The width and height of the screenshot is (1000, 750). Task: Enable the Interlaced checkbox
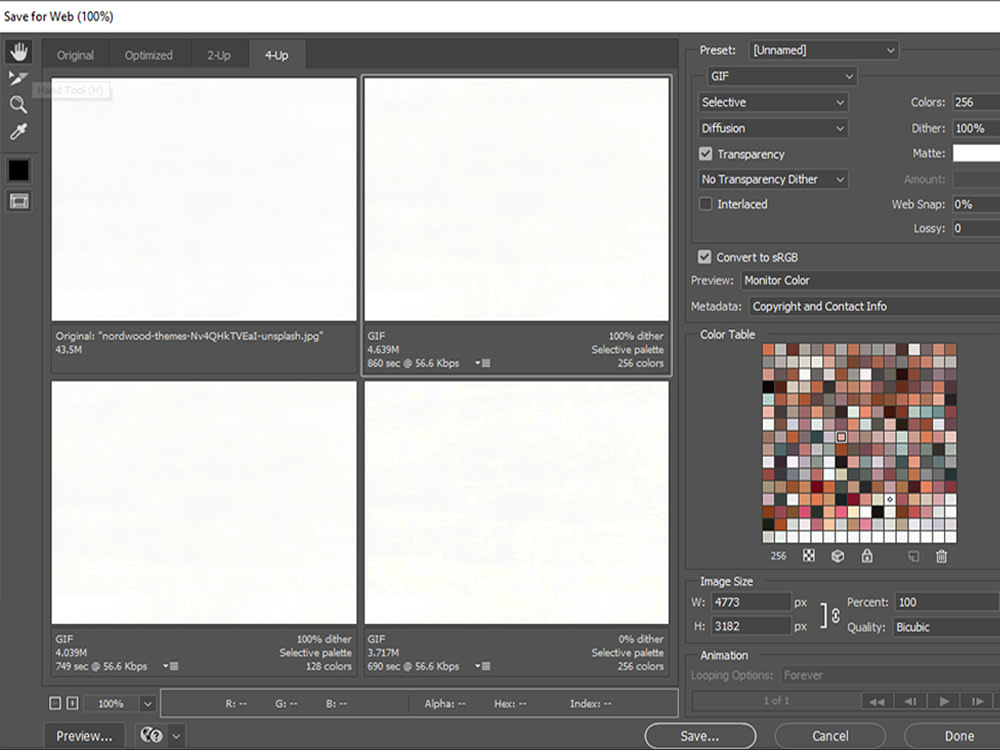705,204
